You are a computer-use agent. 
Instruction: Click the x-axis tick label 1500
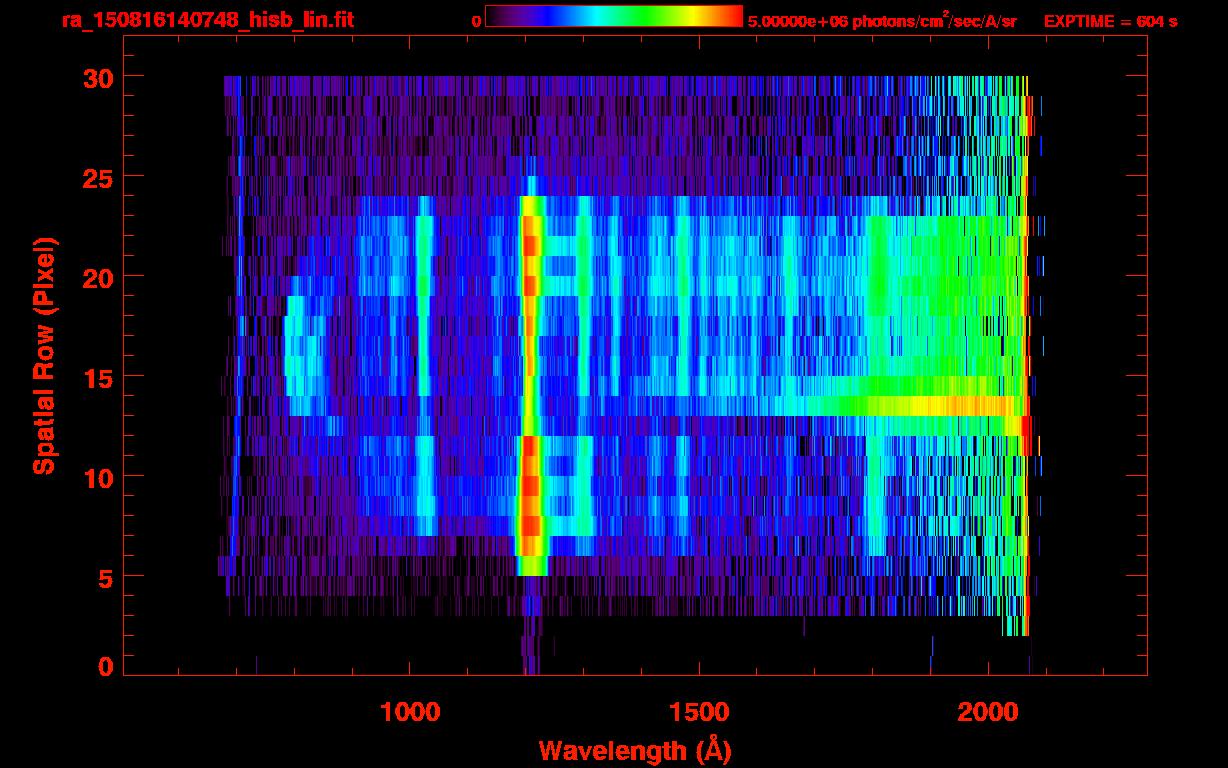699,712
